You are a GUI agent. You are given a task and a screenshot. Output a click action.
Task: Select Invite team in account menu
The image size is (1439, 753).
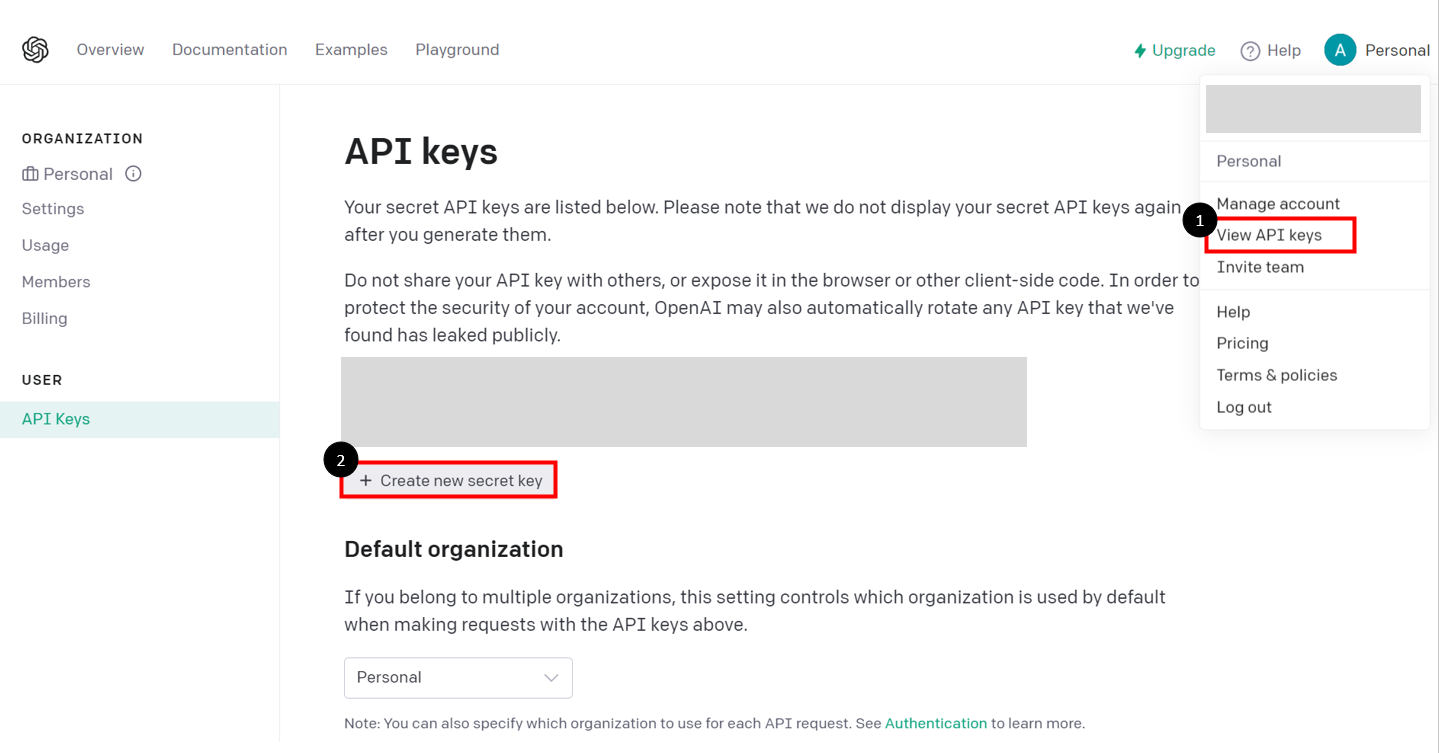[1260, 267]
